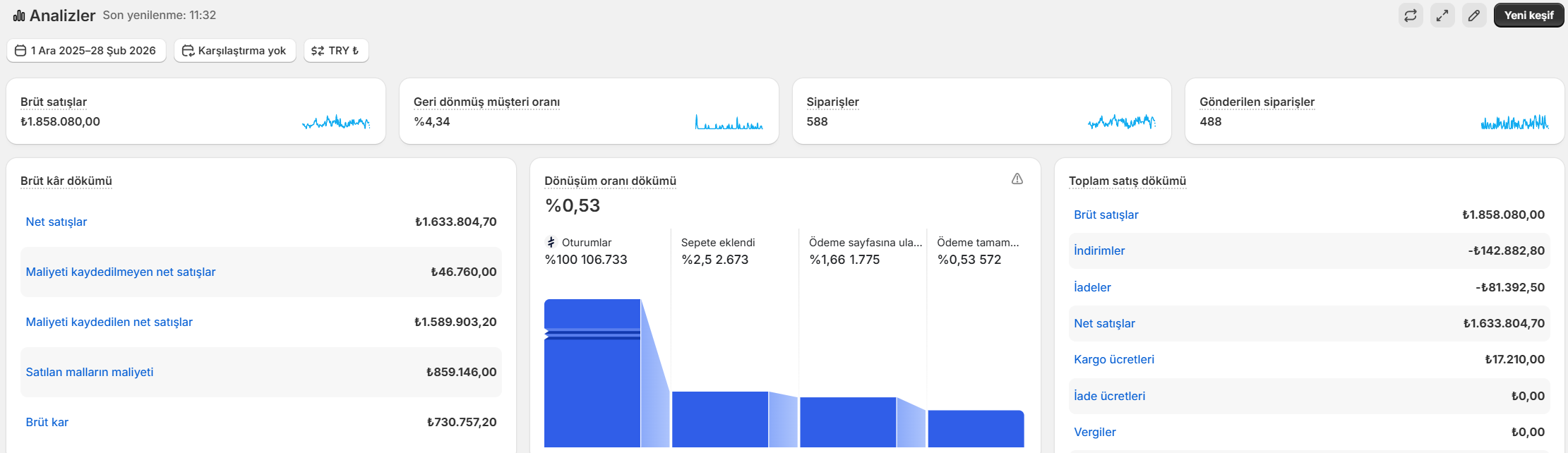Viewport: 1568px width, 453px height.
Task: Click the %2,5 2.673 cart value
Action: point(715,260)
